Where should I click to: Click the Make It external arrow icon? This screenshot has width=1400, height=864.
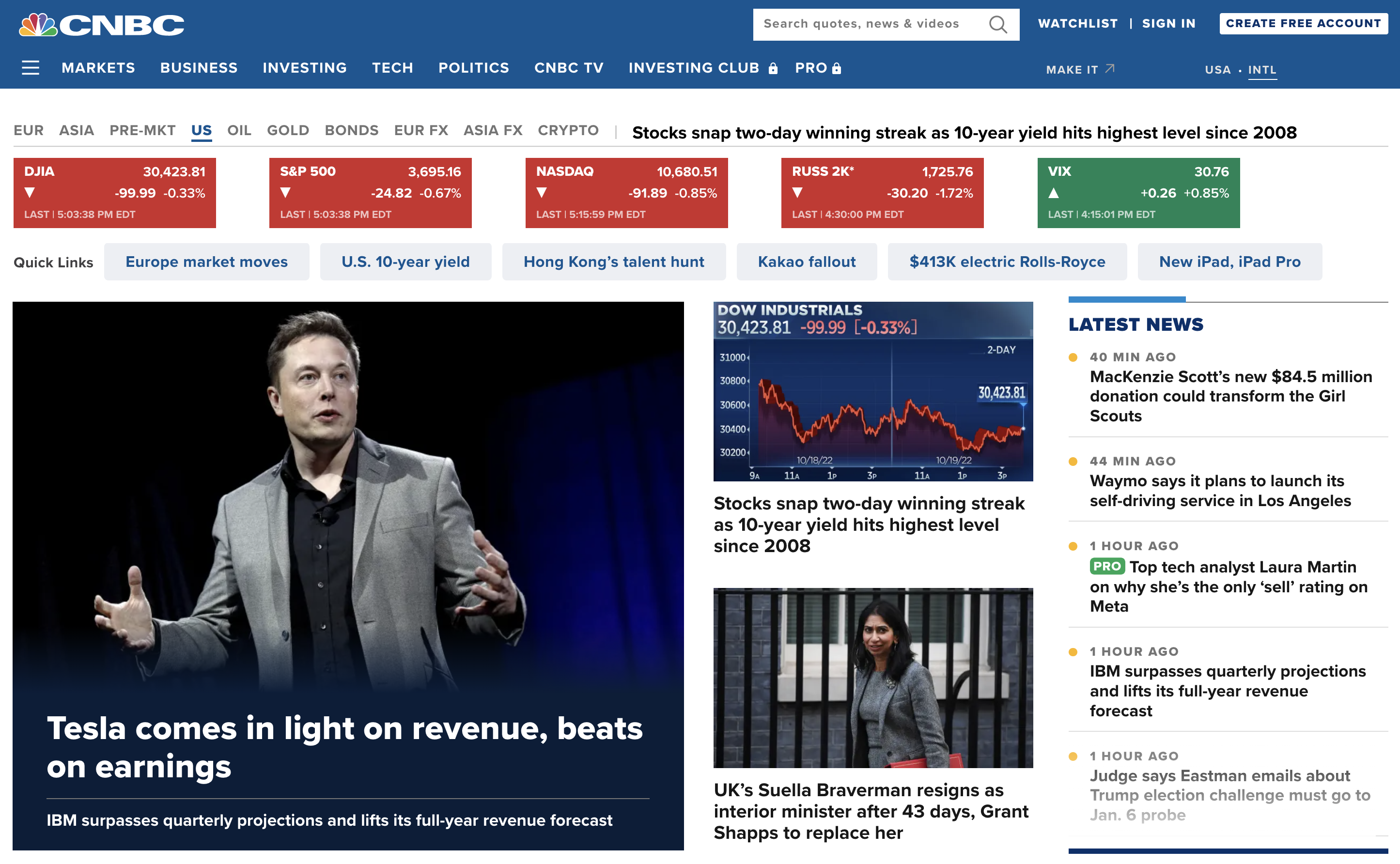tap(1110, 69)
